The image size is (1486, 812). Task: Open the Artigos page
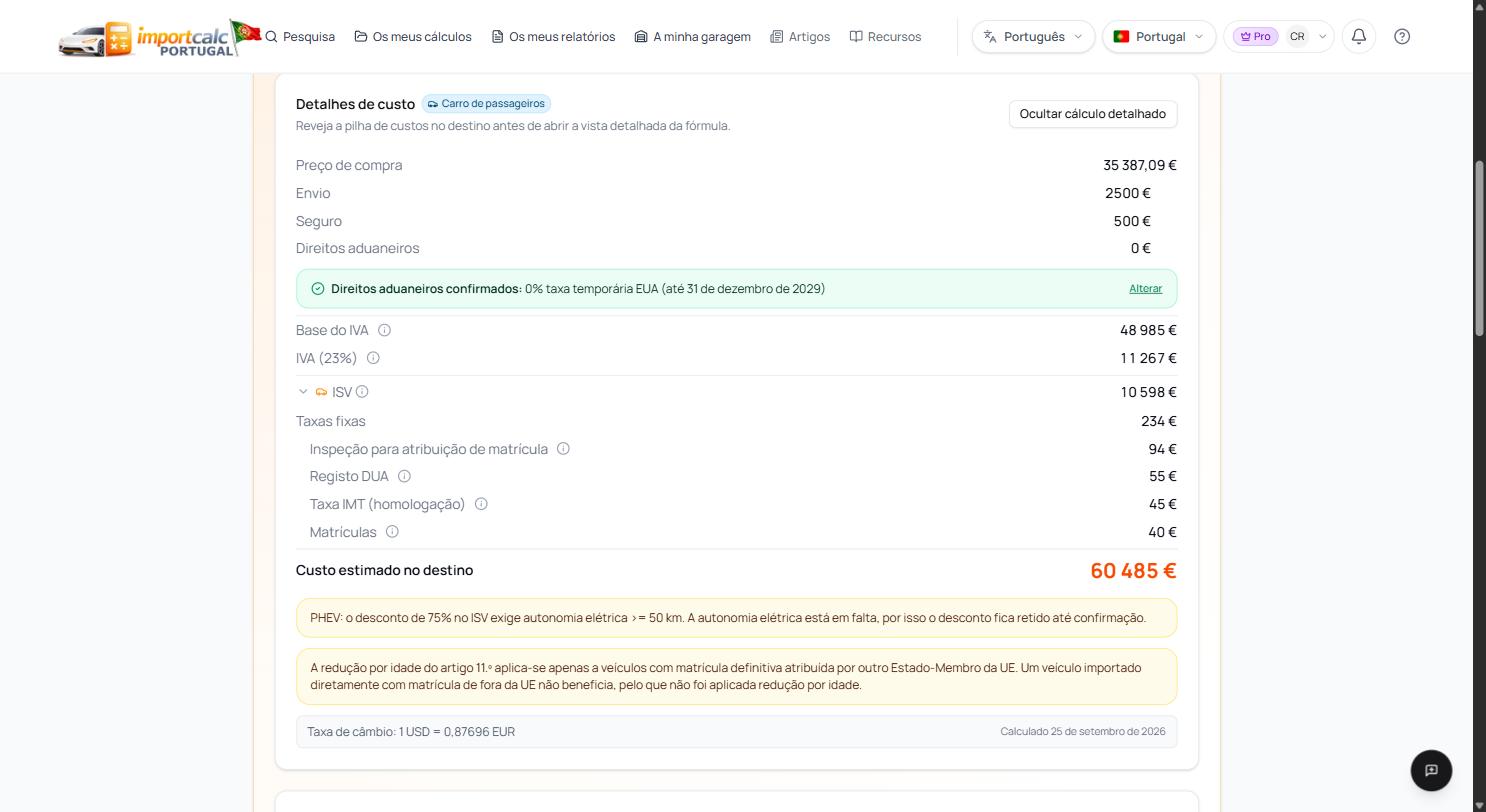coord(800,37)
